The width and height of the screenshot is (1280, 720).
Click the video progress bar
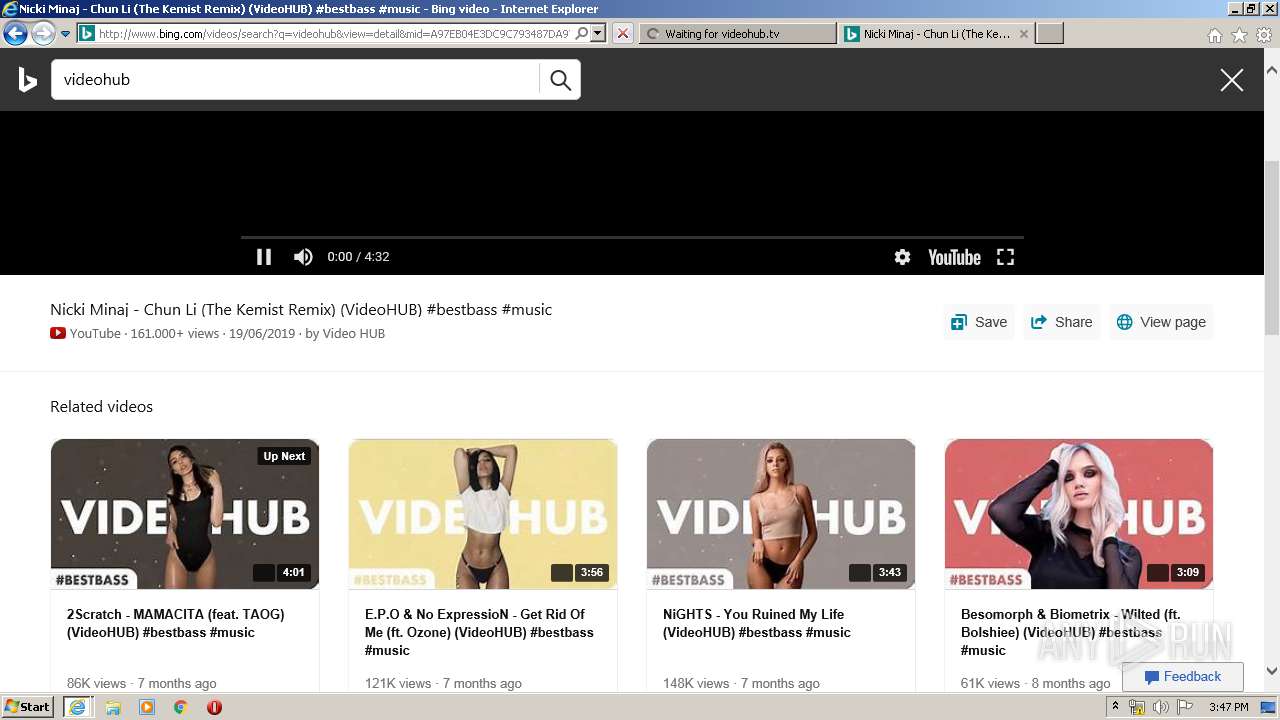(632, 237)
